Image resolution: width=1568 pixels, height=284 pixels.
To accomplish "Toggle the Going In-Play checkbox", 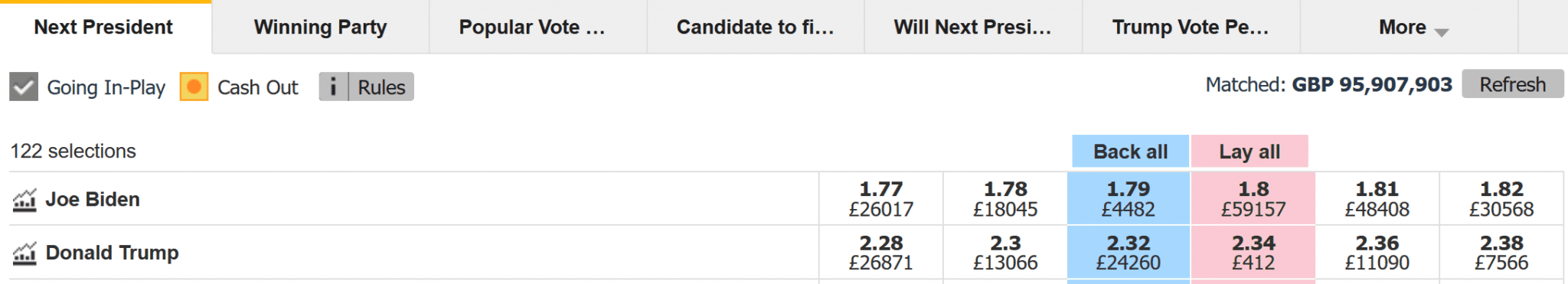I will pos(24,87).
